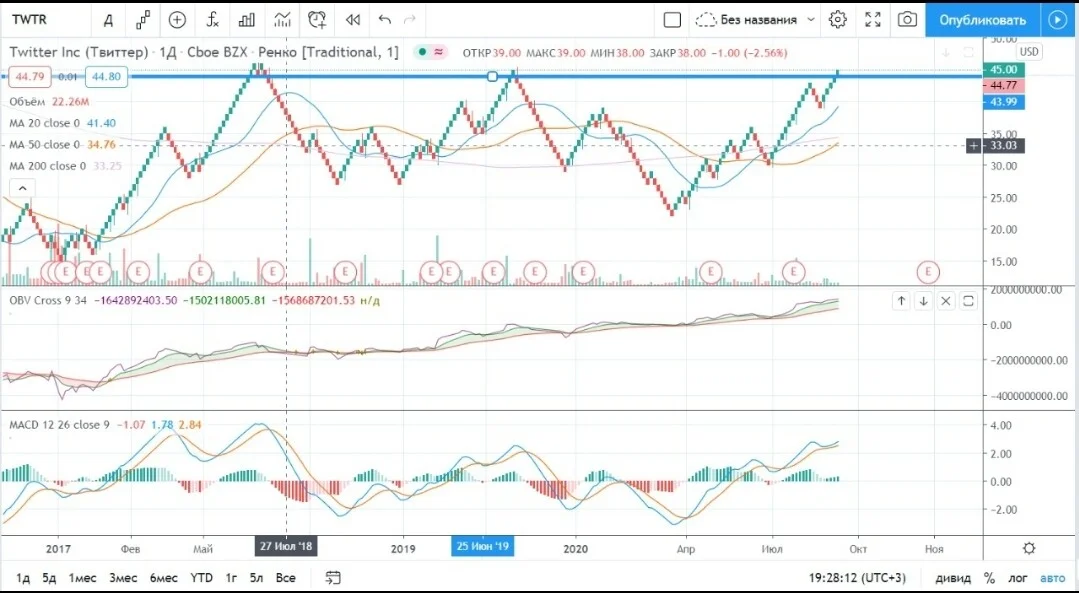This screenshot has height=593, width=1079.
Task: Click the MACD 12 26 close 9 legend
Action: click(59, 424)
